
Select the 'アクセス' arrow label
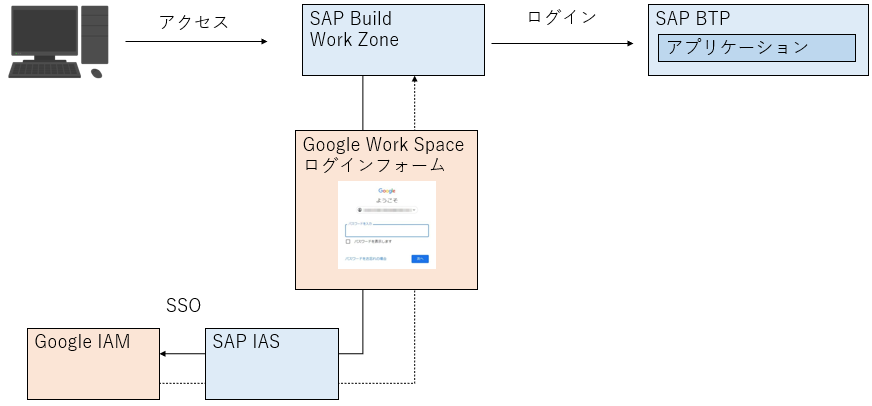(194, 22)
